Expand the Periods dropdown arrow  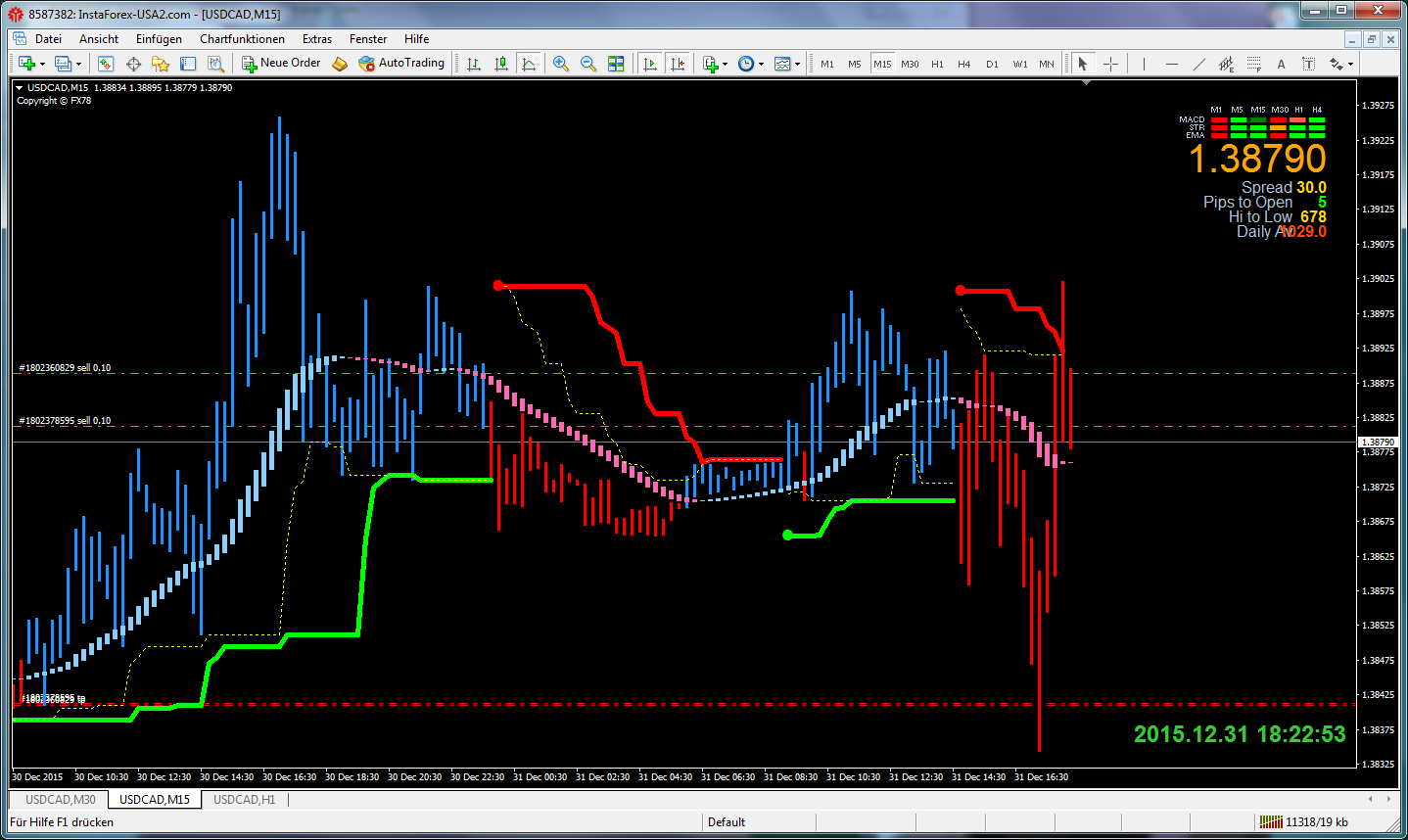761,65
